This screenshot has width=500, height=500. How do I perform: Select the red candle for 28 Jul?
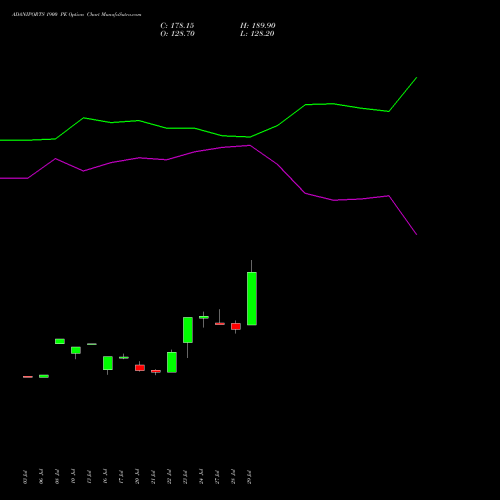236,326
